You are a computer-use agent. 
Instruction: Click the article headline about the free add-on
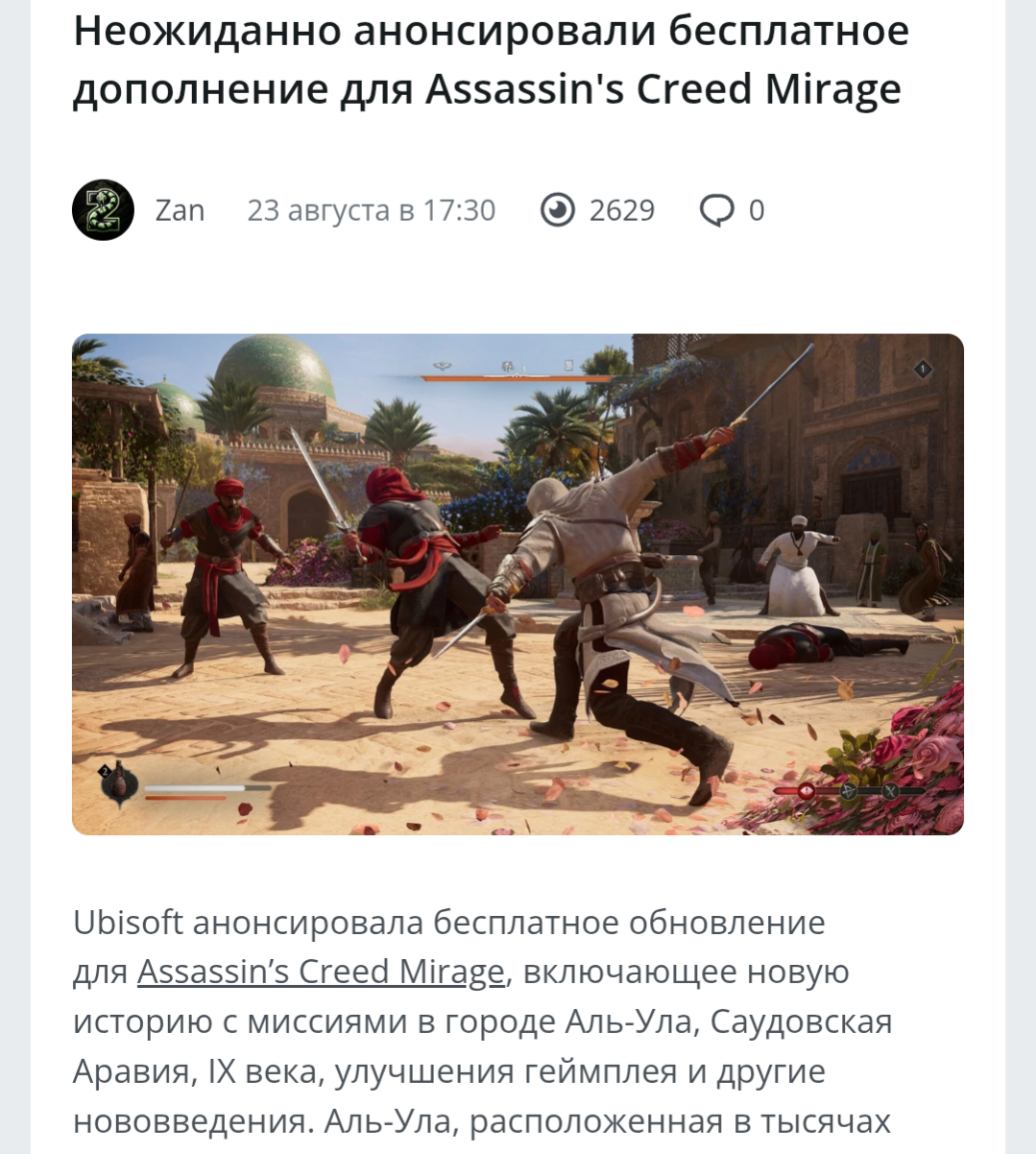[491, 60]
